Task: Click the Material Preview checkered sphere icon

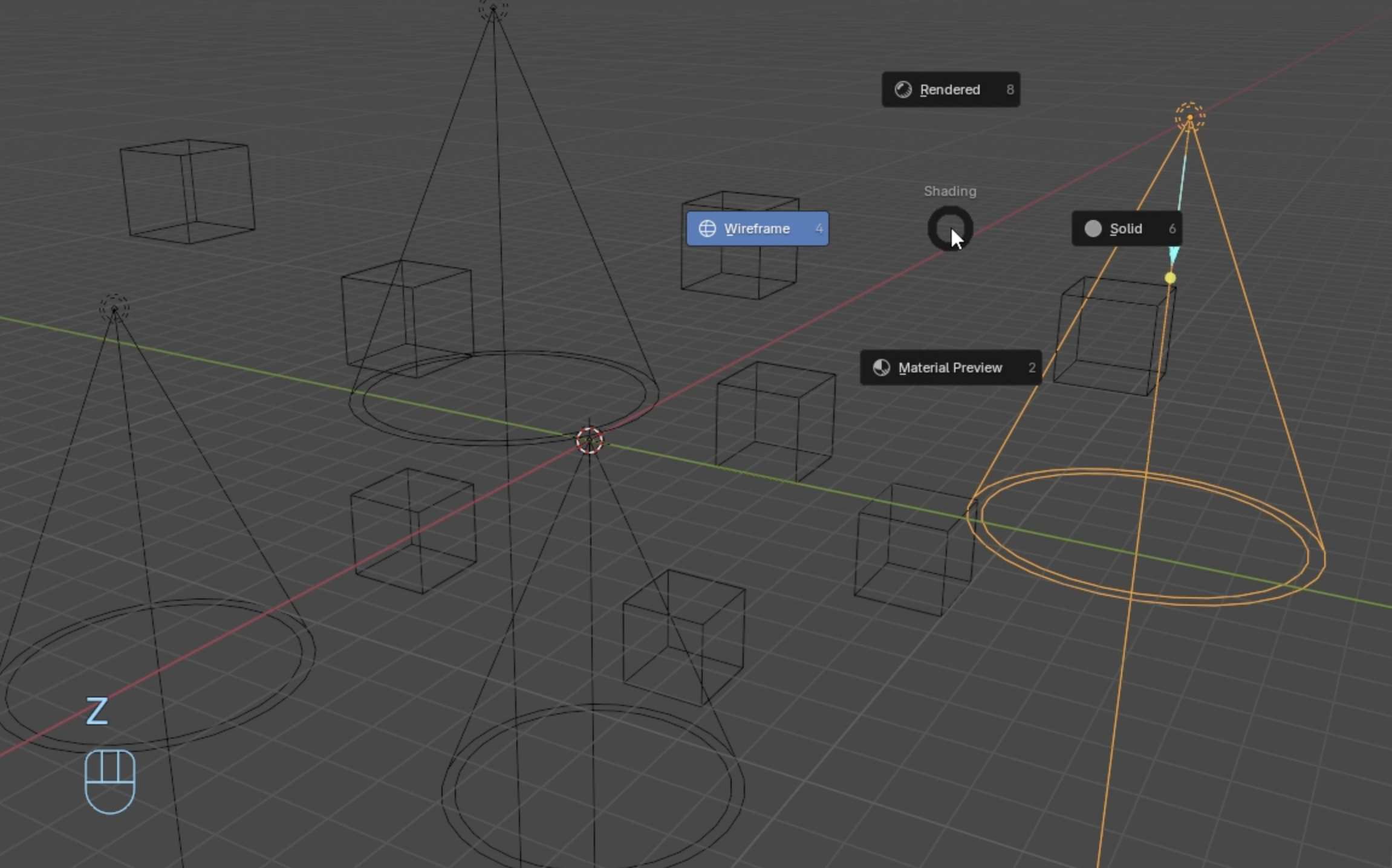Action: [x=881, y=368]
